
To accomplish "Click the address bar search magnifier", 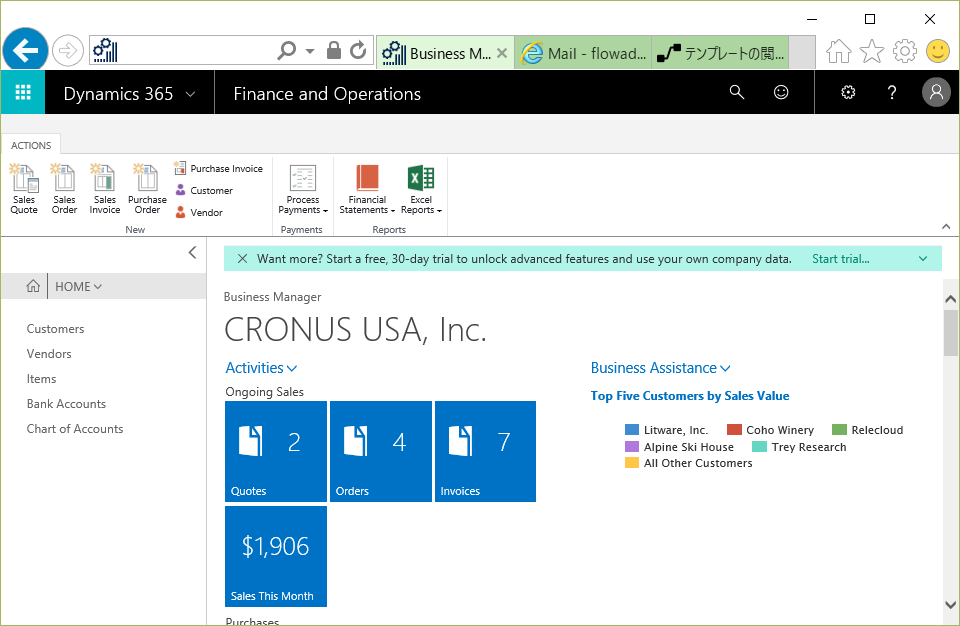I will pyautogui.click(x=287, y=50).
